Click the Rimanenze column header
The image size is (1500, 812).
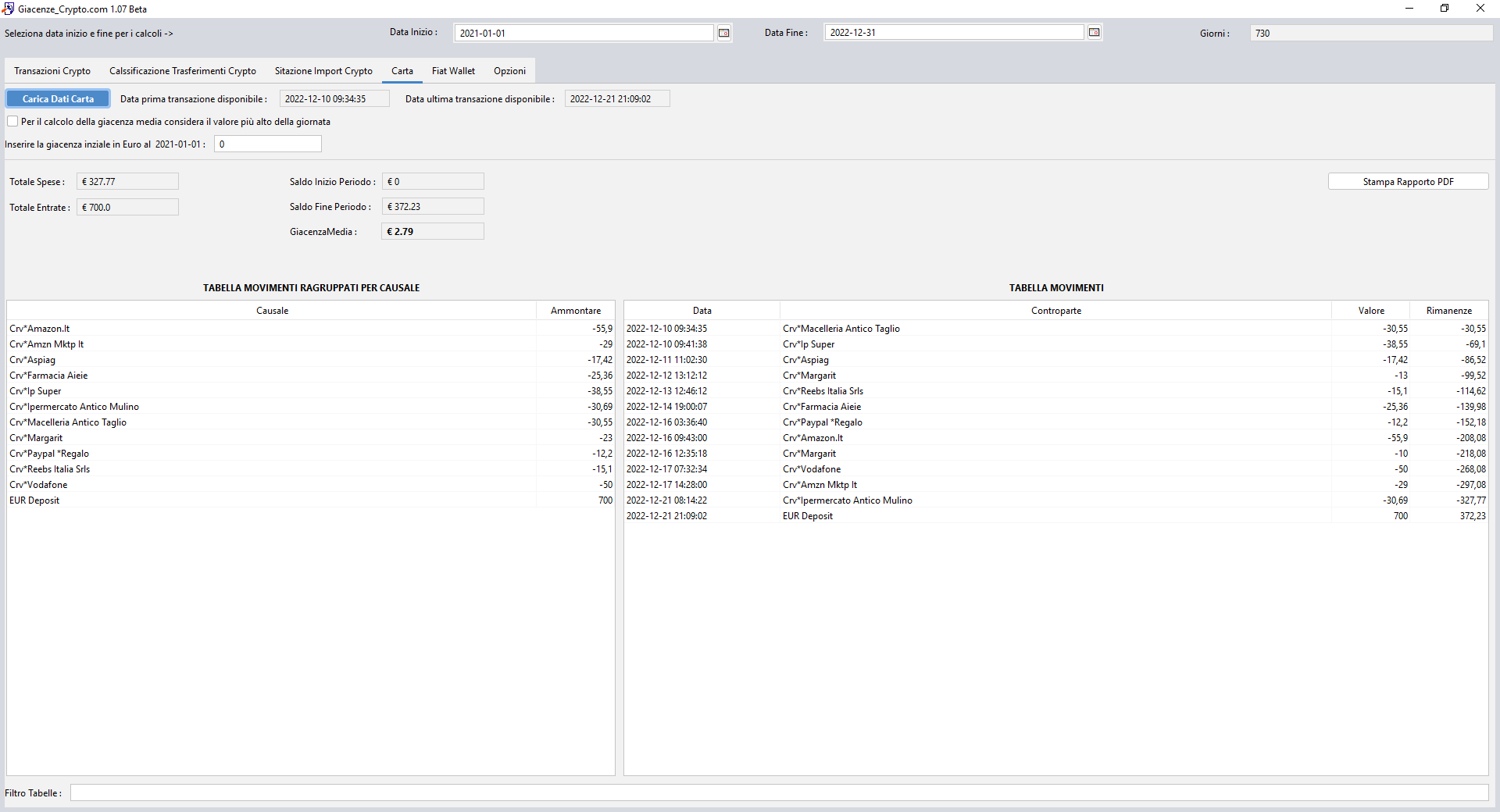pos(1449,310)
